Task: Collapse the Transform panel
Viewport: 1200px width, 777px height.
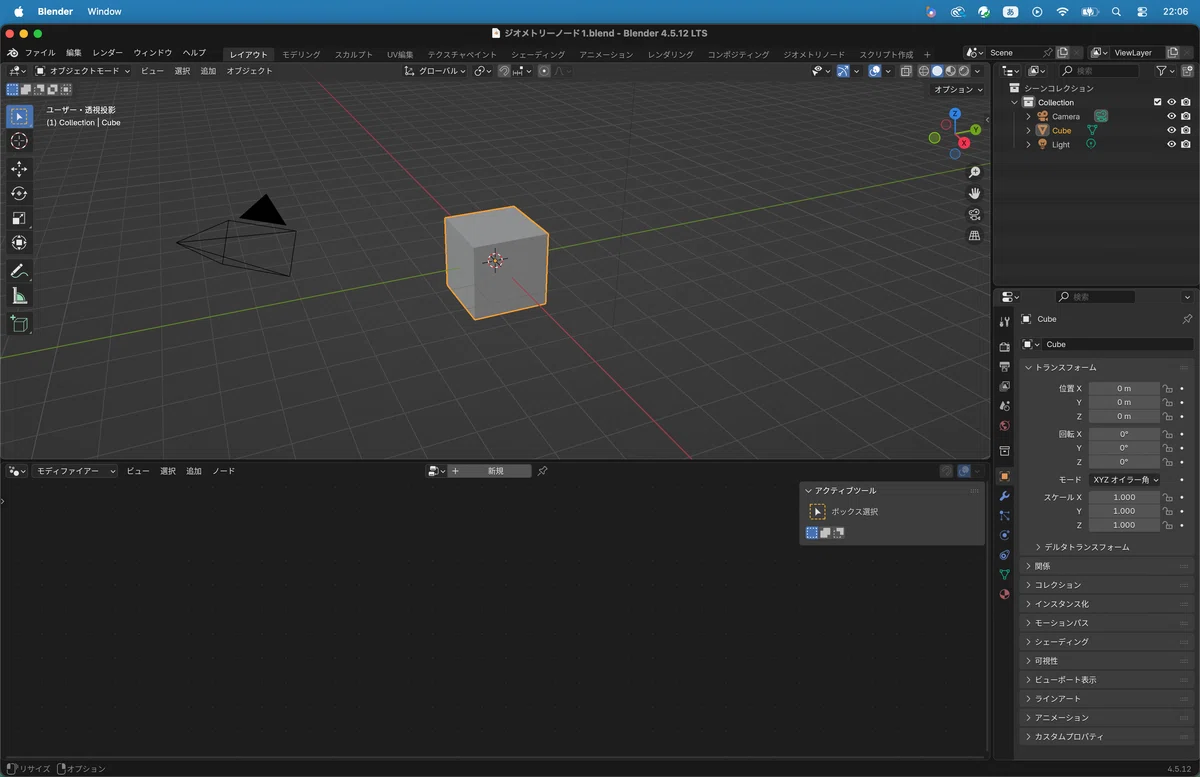Action: click(1107, 367)
